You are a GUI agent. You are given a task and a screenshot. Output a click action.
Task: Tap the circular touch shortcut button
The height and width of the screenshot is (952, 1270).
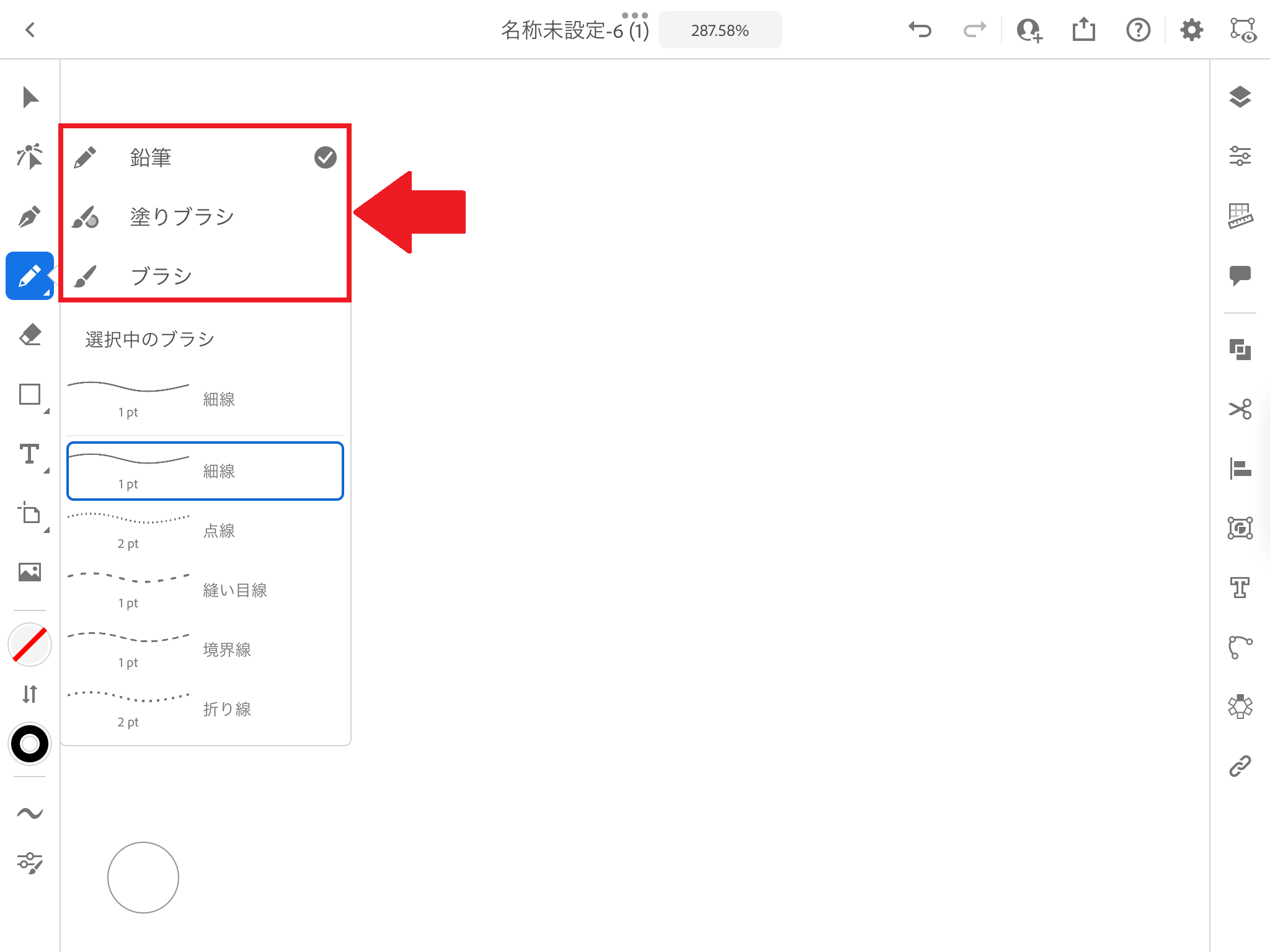point(143,878)
